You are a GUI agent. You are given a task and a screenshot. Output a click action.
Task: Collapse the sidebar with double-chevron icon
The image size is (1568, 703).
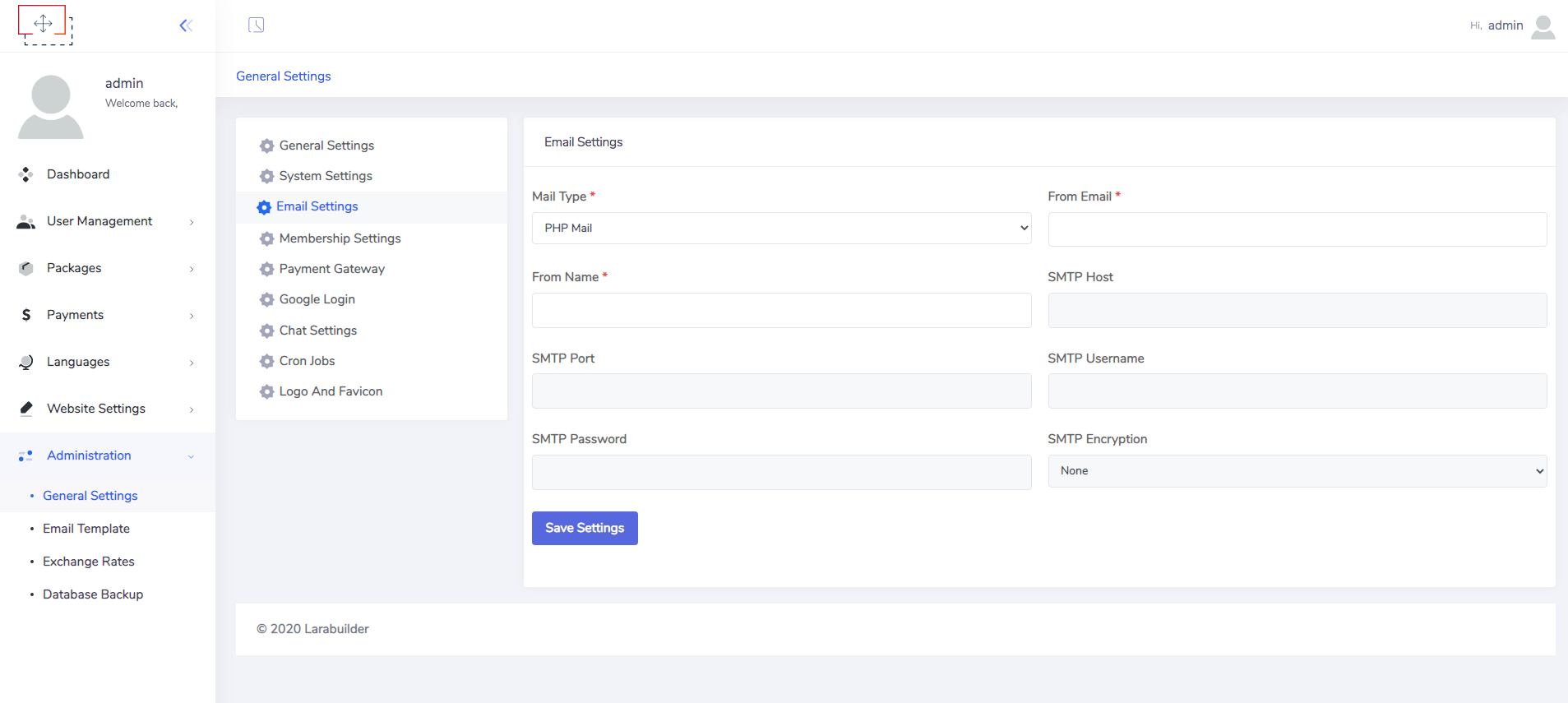pyautogui.click(x=186, y=25)
